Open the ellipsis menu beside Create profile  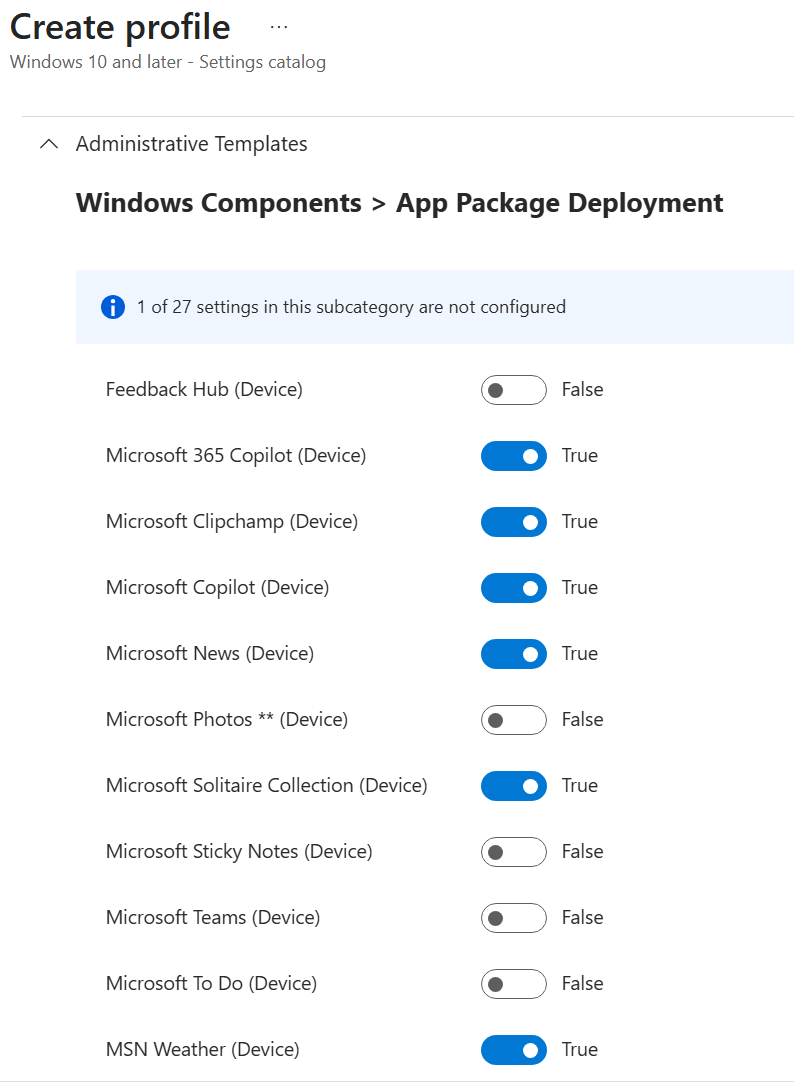(x=279, y=28)
